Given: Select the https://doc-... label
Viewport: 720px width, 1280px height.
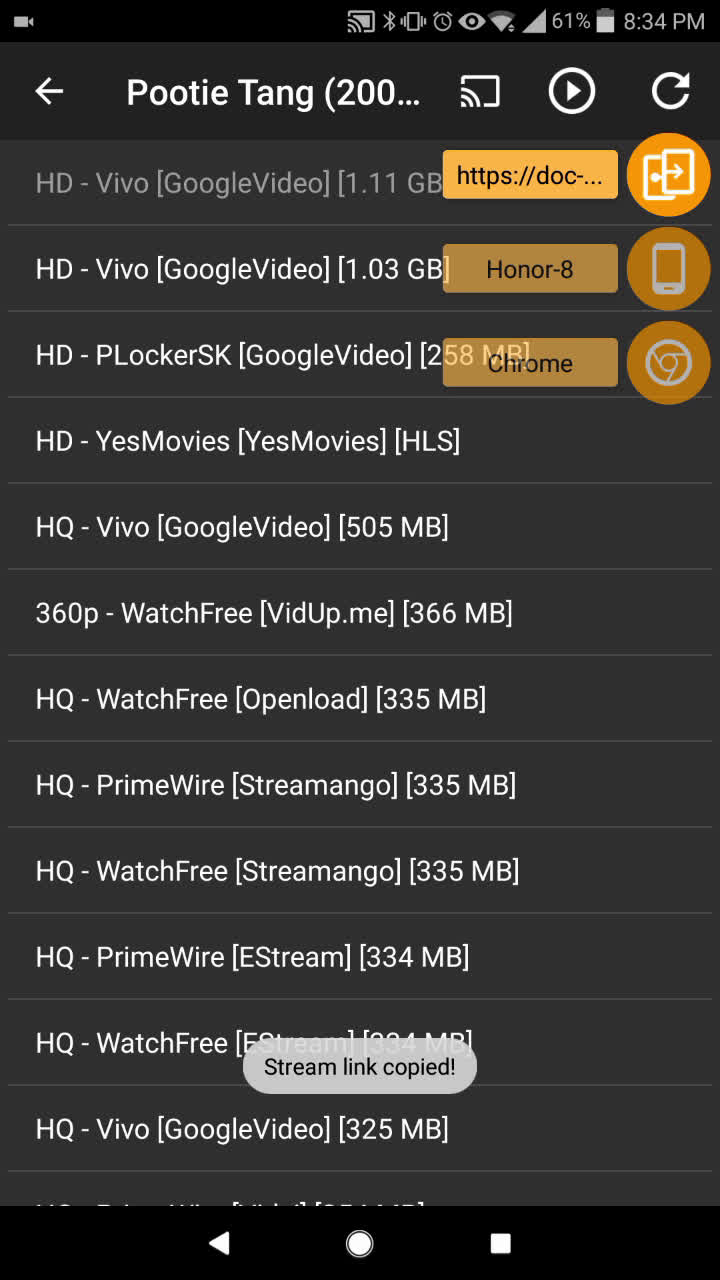Looking at the screenshot, I should (x=530, y=175).
